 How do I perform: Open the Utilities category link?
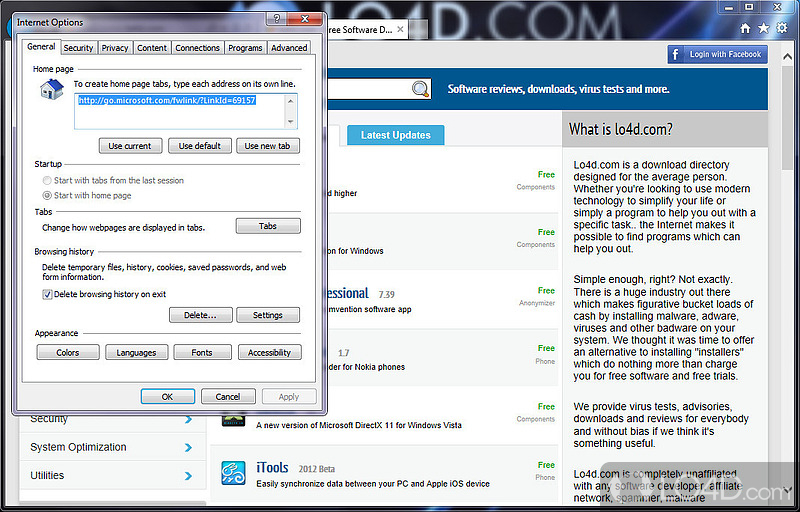click(47, 475)
